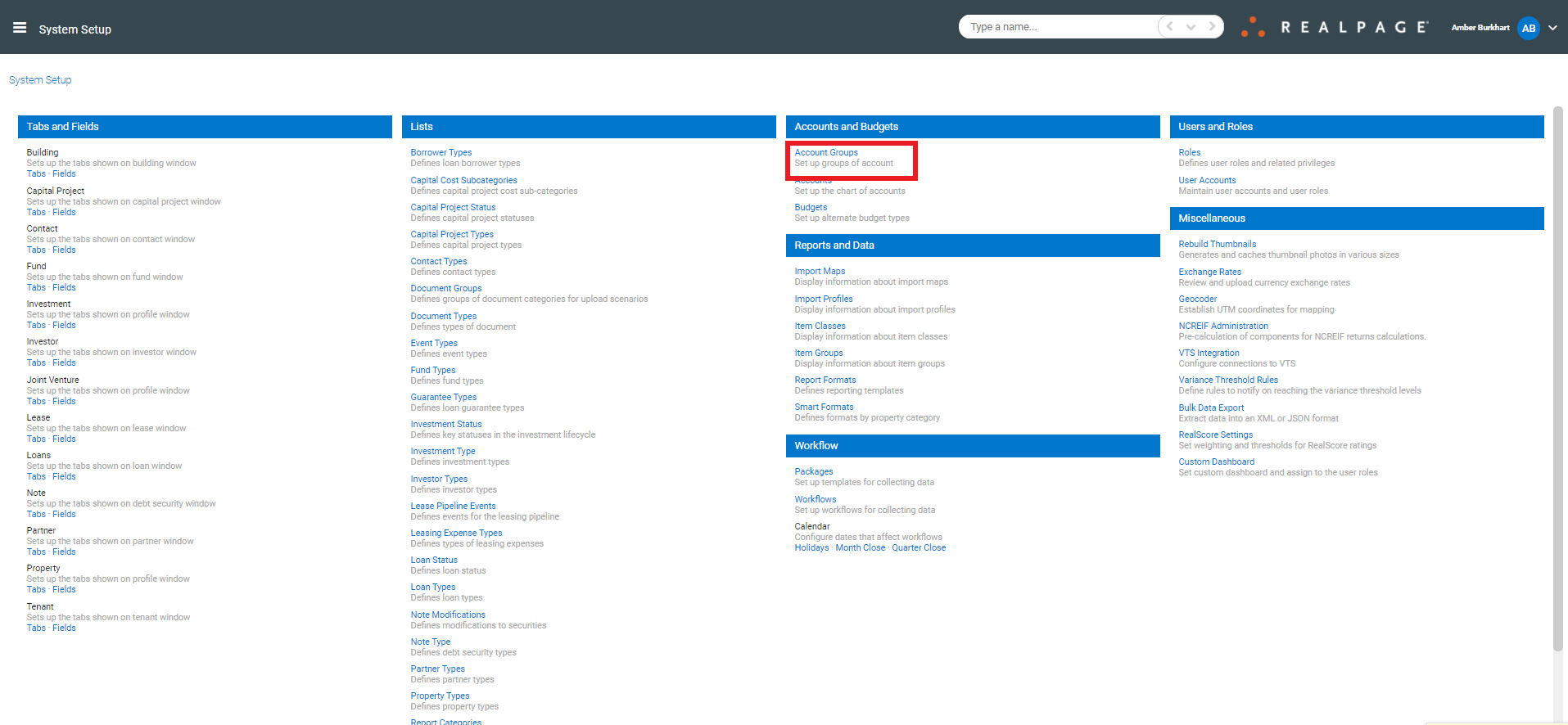This screenshot has width=1568, height=725.
Task: Open RealScore Settings link
Action: [x=1215, y=435]
